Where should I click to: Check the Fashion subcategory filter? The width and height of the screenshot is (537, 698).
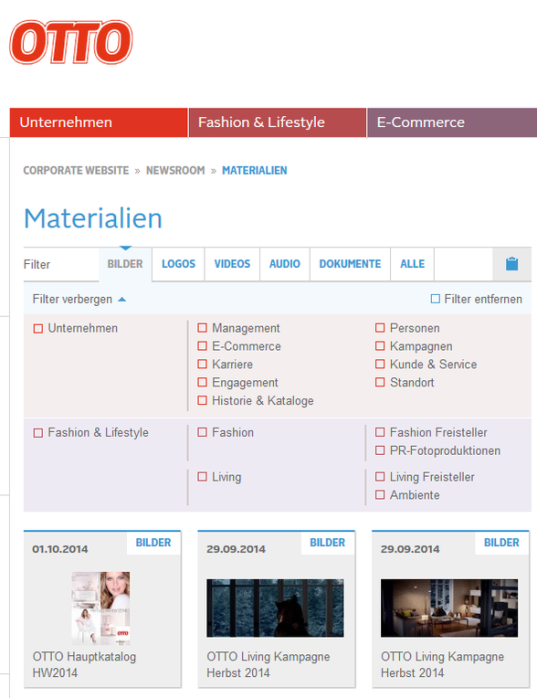[x=202, y=432]
